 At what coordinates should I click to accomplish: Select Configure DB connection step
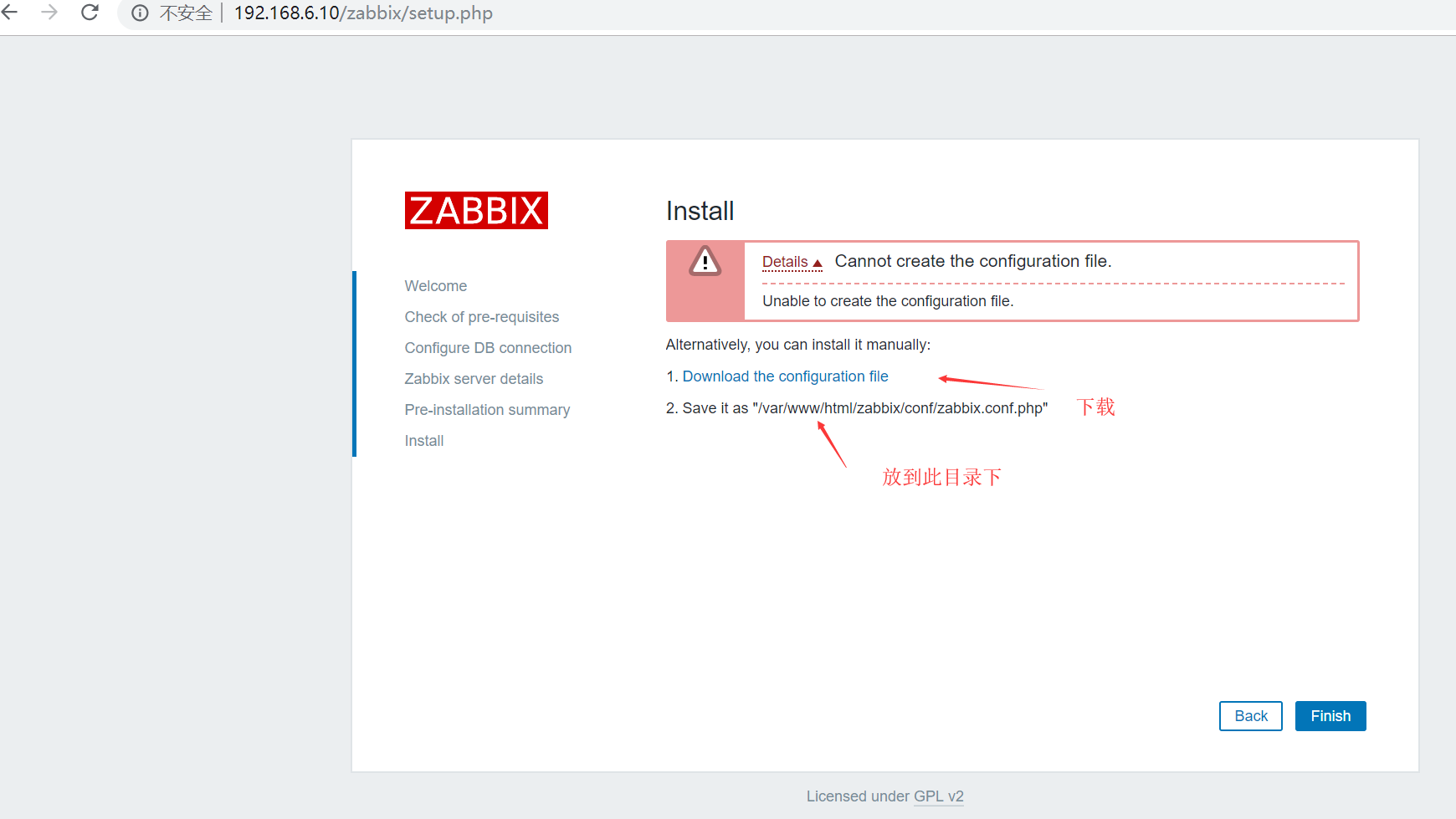(488, 348)
